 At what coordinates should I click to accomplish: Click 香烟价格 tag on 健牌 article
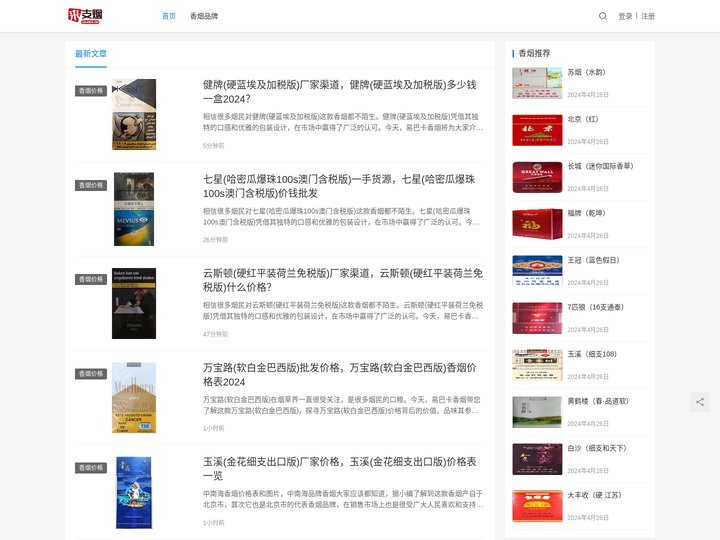(x=91, y=91)
